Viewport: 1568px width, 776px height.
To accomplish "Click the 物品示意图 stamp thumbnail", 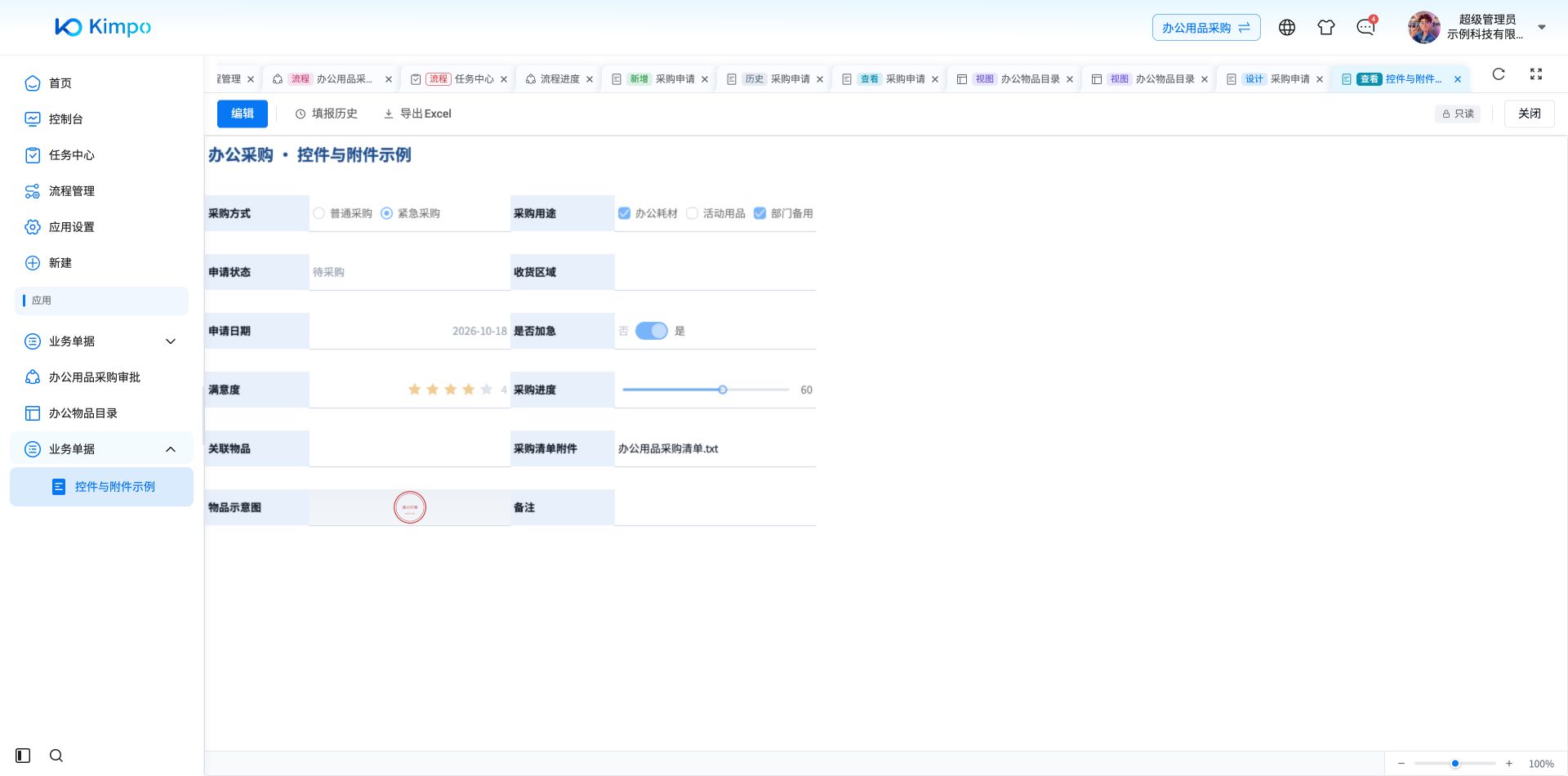I will point(410,507).
